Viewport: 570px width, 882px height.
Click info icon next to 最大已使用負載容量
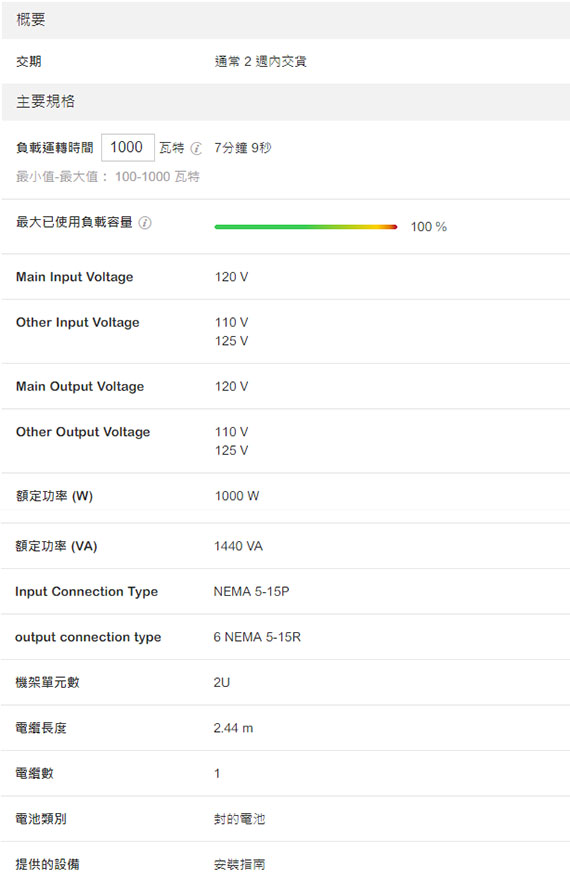[x=145, y=223]
